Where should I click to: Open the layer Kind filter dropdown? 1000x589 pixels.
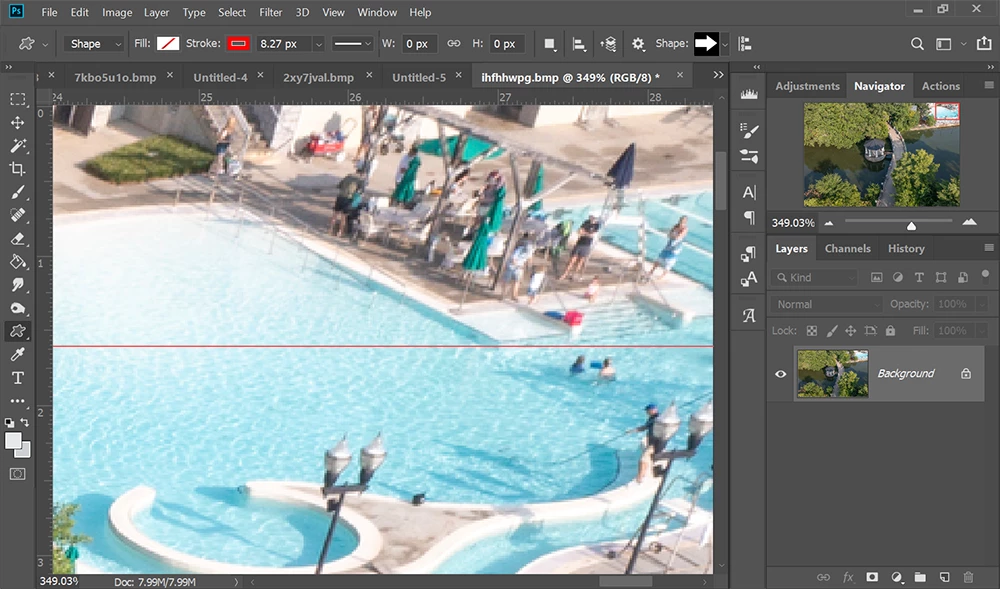coord(814,277)
